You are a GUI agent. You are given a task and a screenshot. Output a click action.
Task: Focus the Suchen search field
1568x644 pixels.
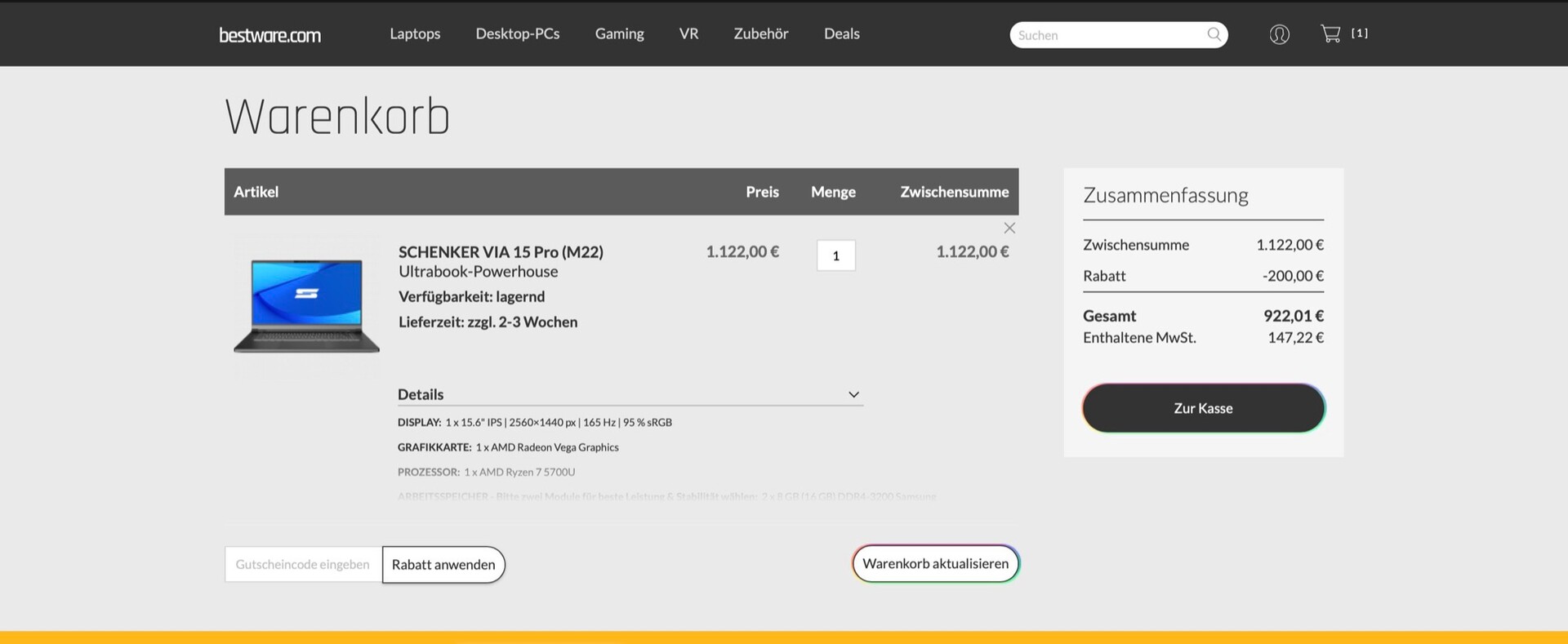coord(1119,34)
